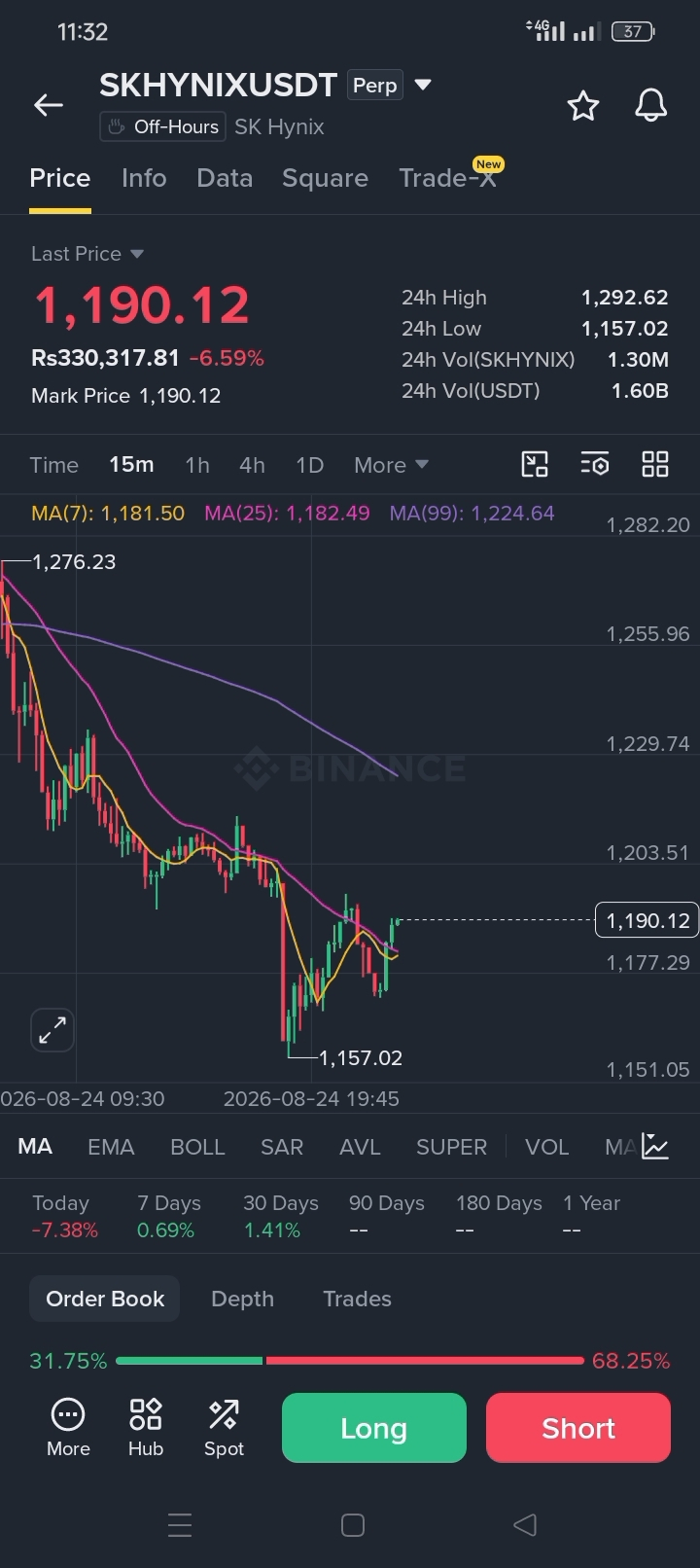Enable the BOLL indicator
This screenshot has height=1568, width=700.
(197, 1147)
